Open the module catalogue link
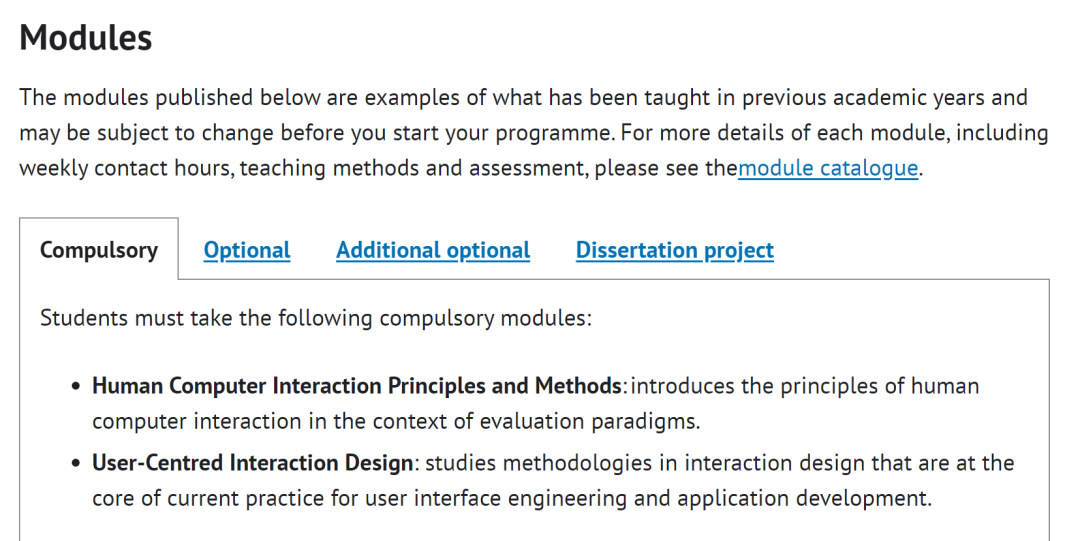 point(828,167)
